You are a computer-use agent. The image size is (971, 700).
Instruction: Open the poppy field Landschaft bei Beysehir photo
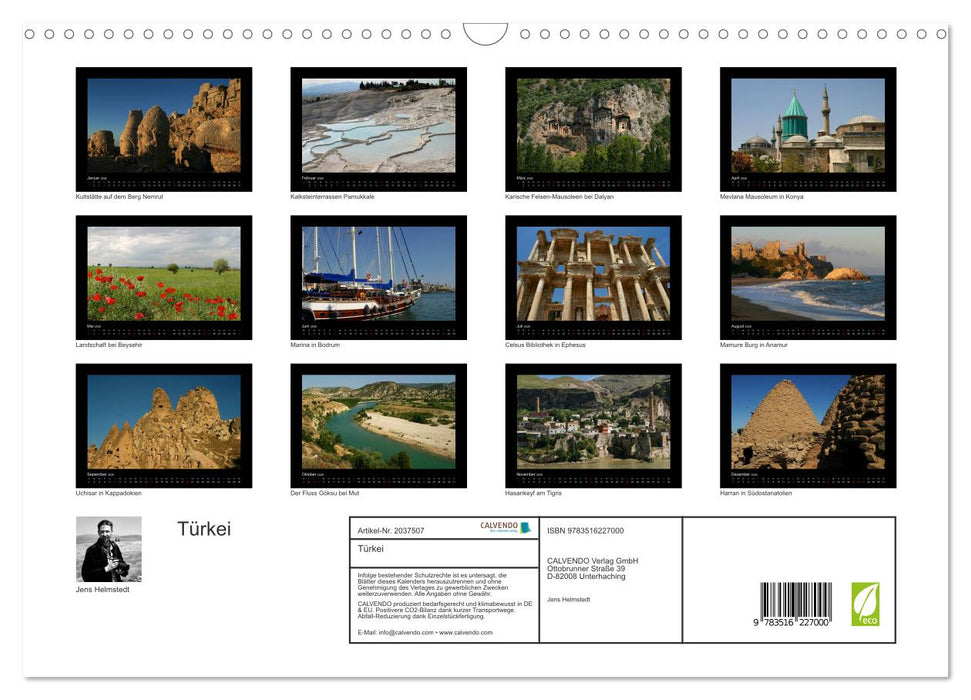[x=164, y=273]
